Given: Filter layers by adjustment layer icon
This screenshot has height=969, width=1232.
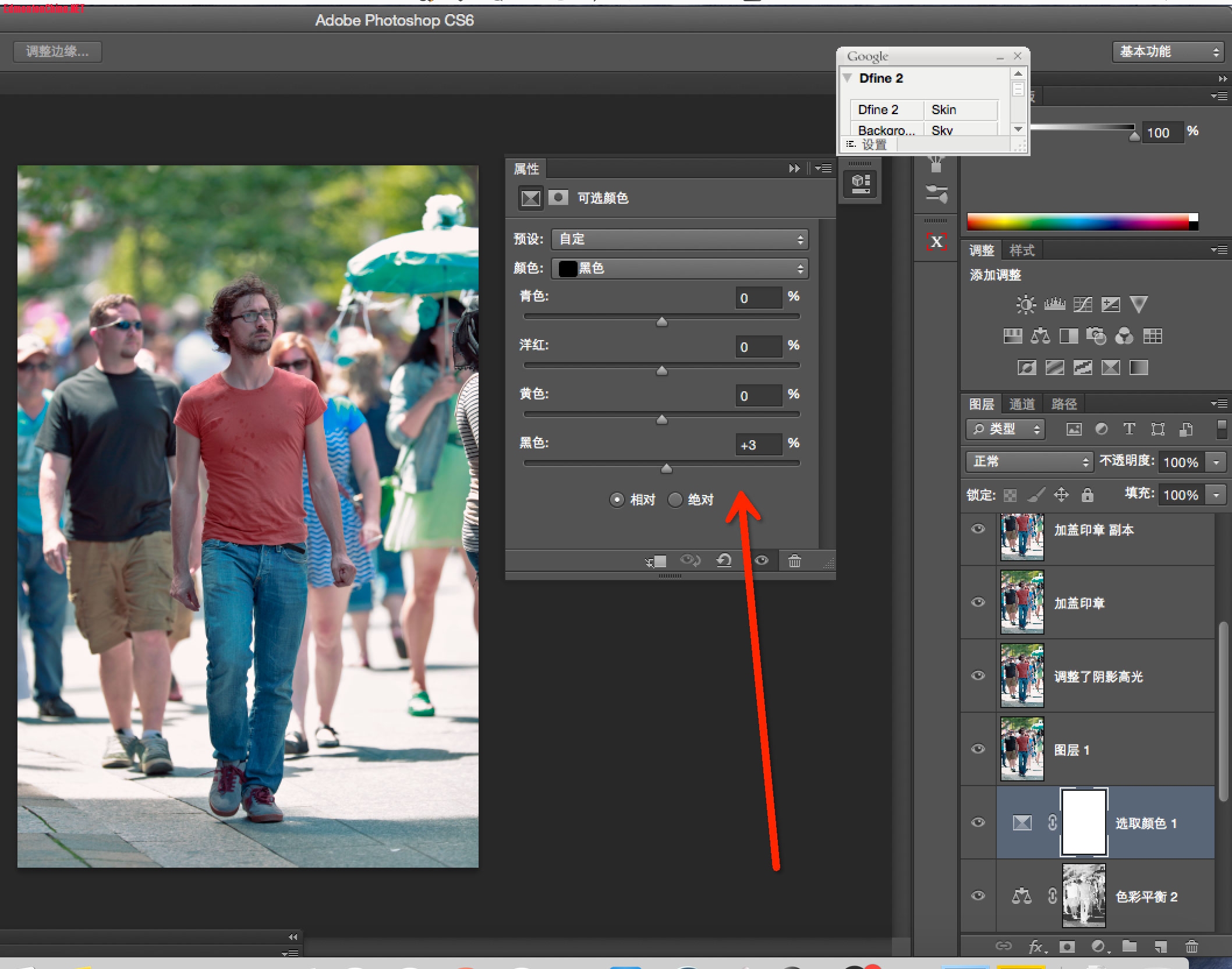Looking at the screenshot, I should point(1102,429).
